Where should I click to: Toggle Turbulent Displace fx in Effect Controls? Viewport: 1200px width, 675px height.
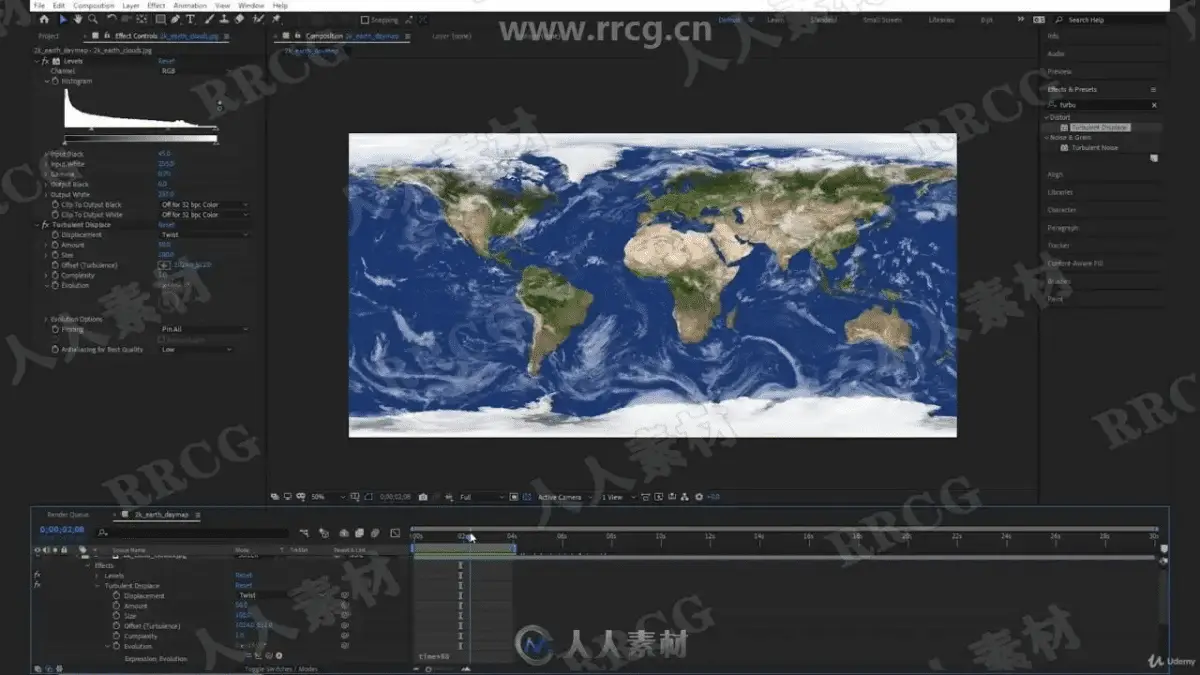[46, 225]
